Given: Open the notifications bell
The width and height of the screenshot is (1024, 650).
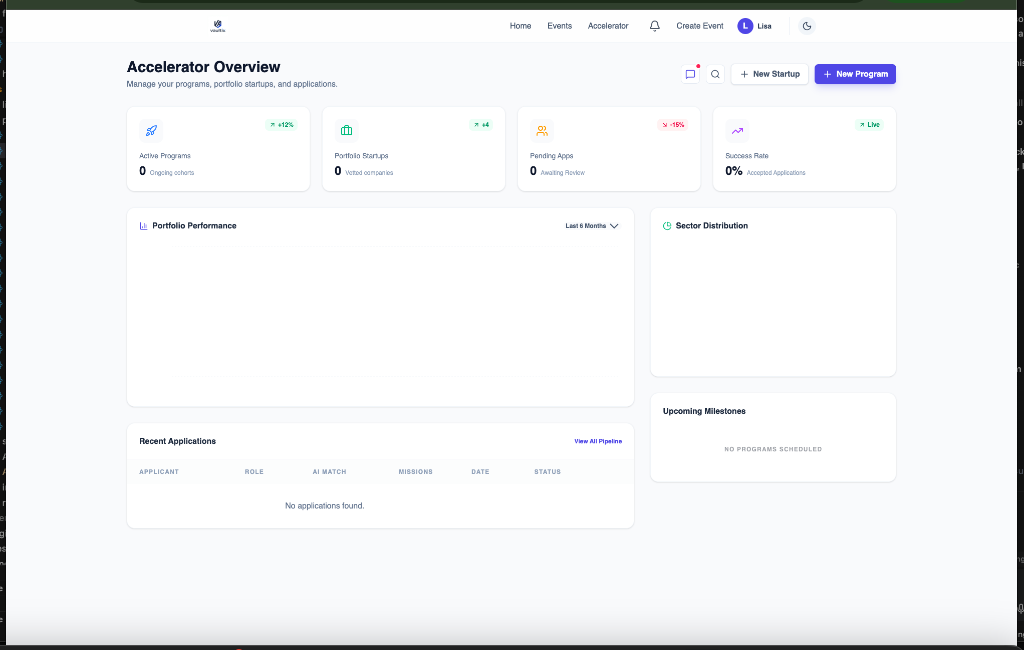Looking at the screenshot, I should [655, 26].
